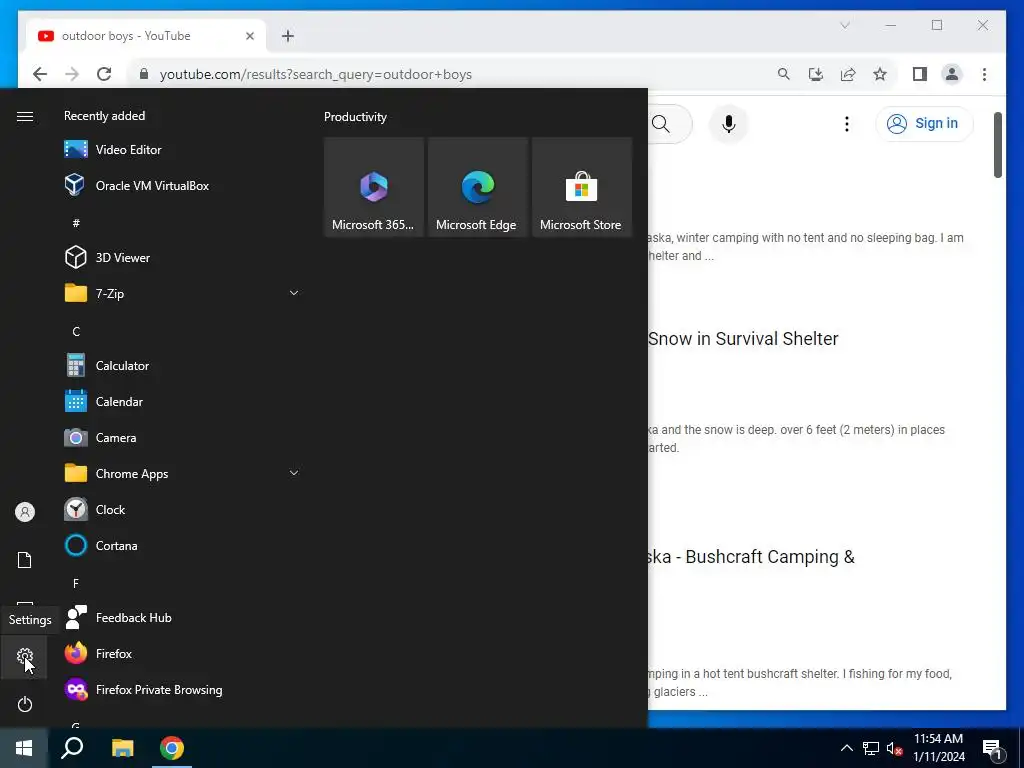Close the outdoor boys YouTube tab
Viewport: 1024px width, 768px height.
(249, 36)
